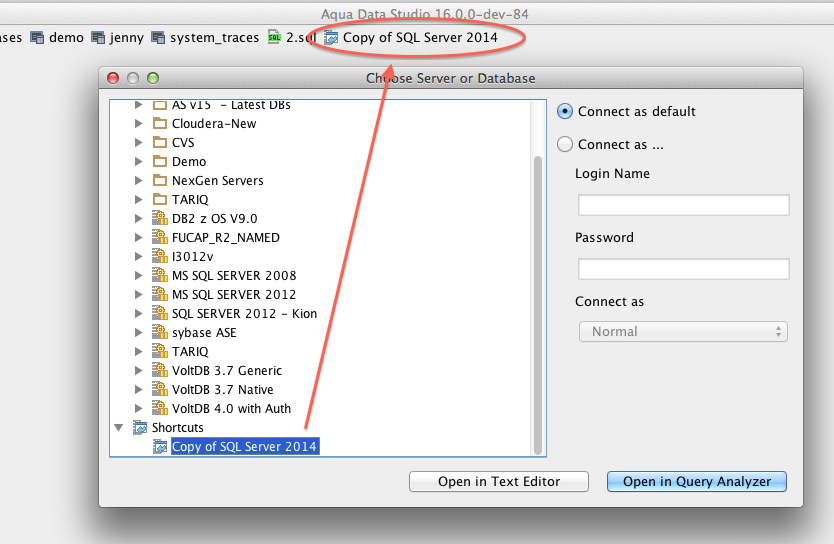Expand the CVS folder node
Viewport: 834px width, 544px height.
(x=138, y=143)
